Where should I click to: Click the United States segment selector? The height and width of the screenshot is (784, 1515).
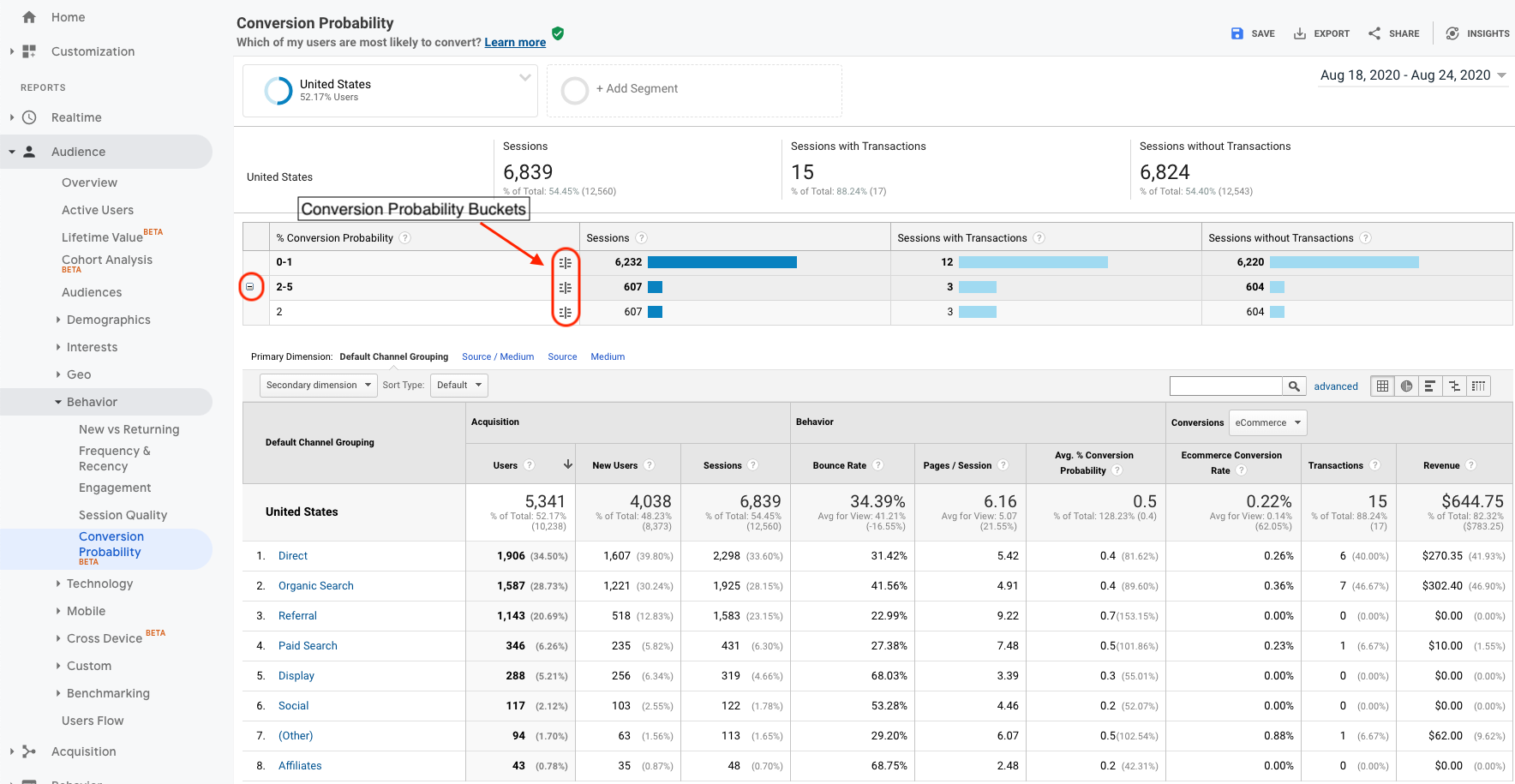(x=390, y=89)
